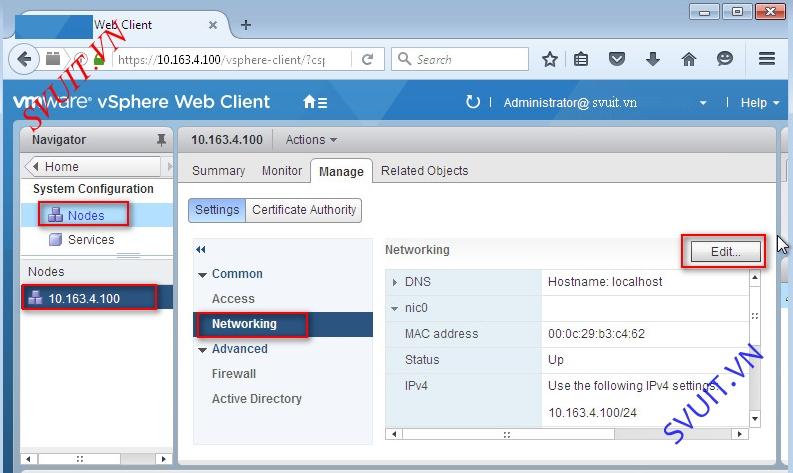Click the vSphere home menu icon

click(x=315, y=102)
